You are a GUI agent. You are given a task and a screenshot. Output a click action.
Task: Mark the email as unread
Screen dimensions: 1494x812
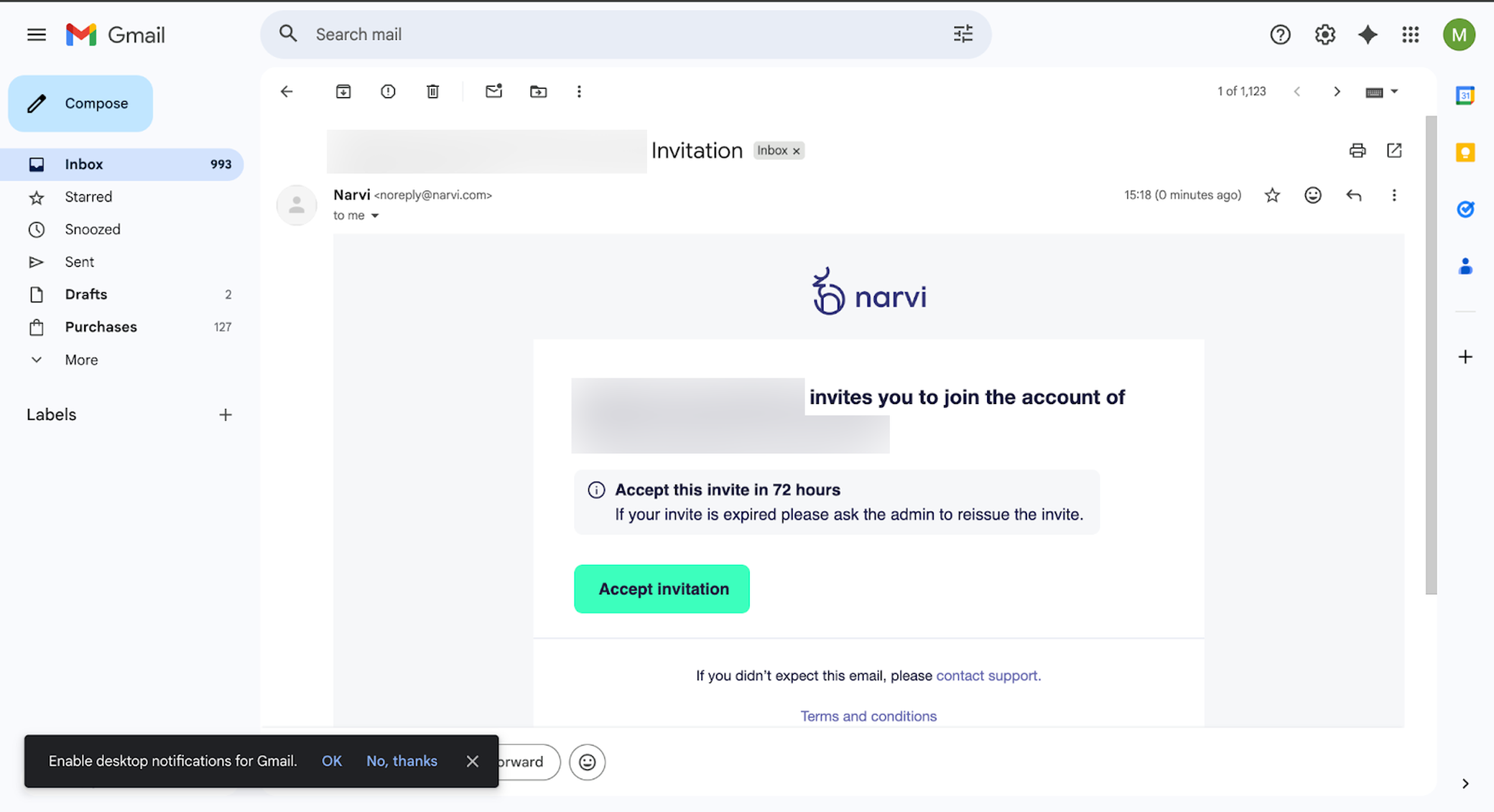[x=493, y=91]
